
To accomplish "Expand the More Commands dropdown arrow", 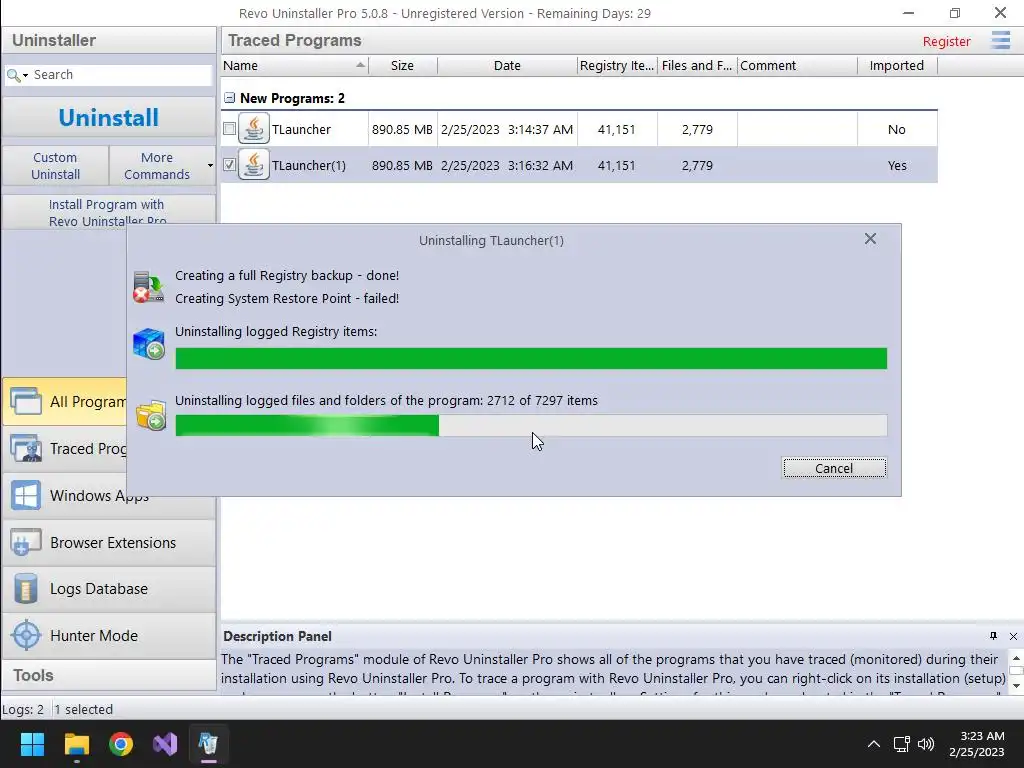I will (x=210, y=165).
